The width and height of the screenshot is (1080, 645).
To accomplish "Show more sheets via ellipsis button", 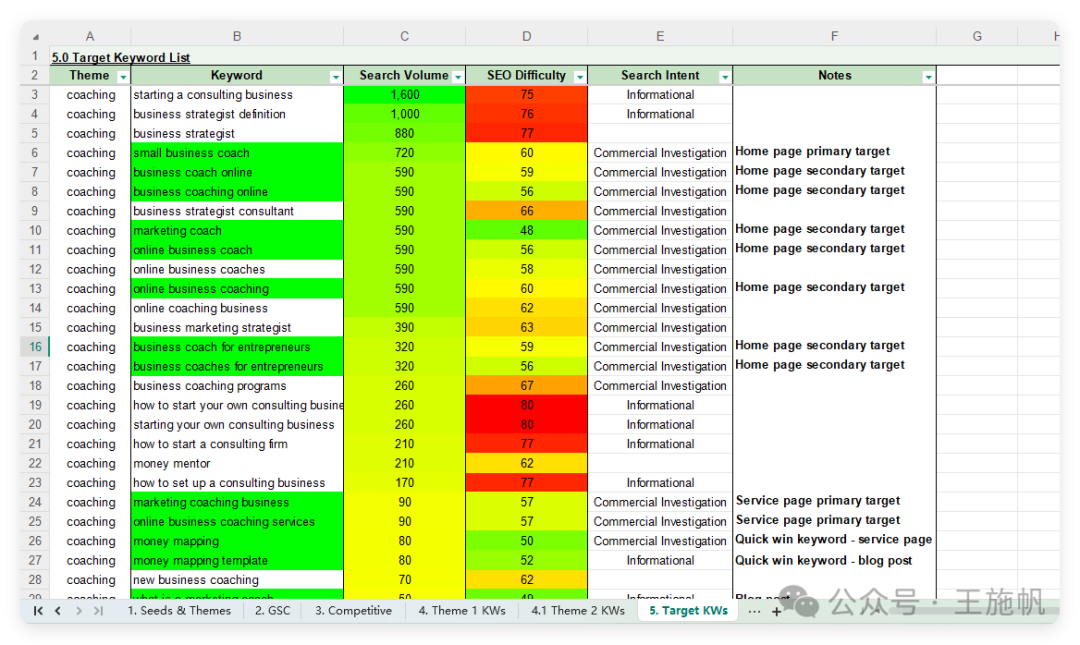I will (x=754, y=611).
